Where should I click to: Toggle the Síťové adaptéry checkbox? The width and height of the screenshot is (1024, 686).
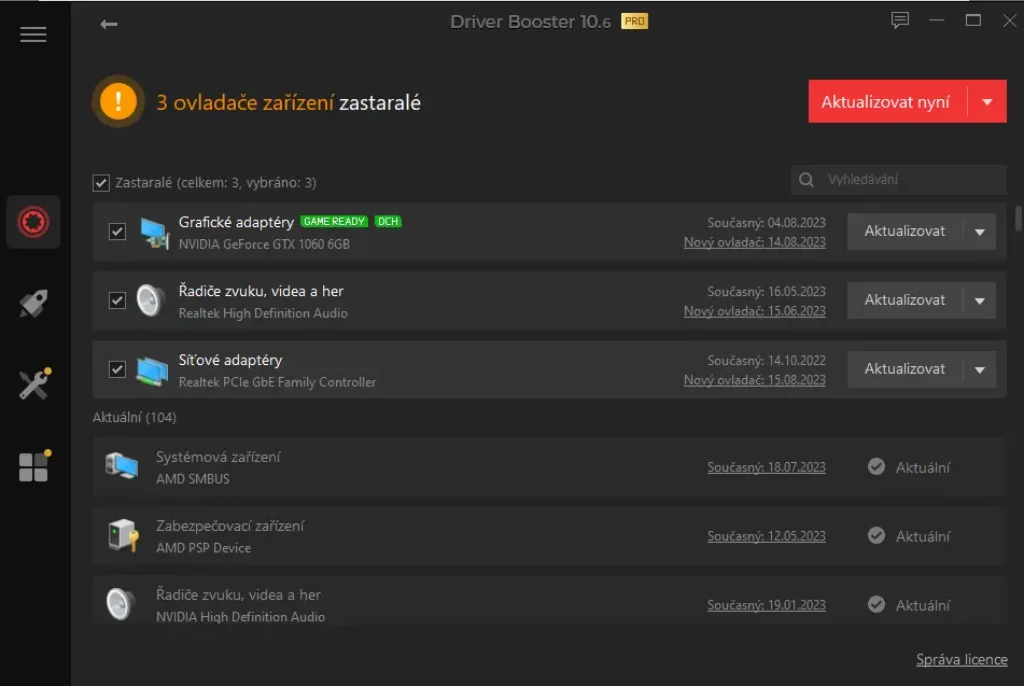pyautogui.click(x=117, y=369)
